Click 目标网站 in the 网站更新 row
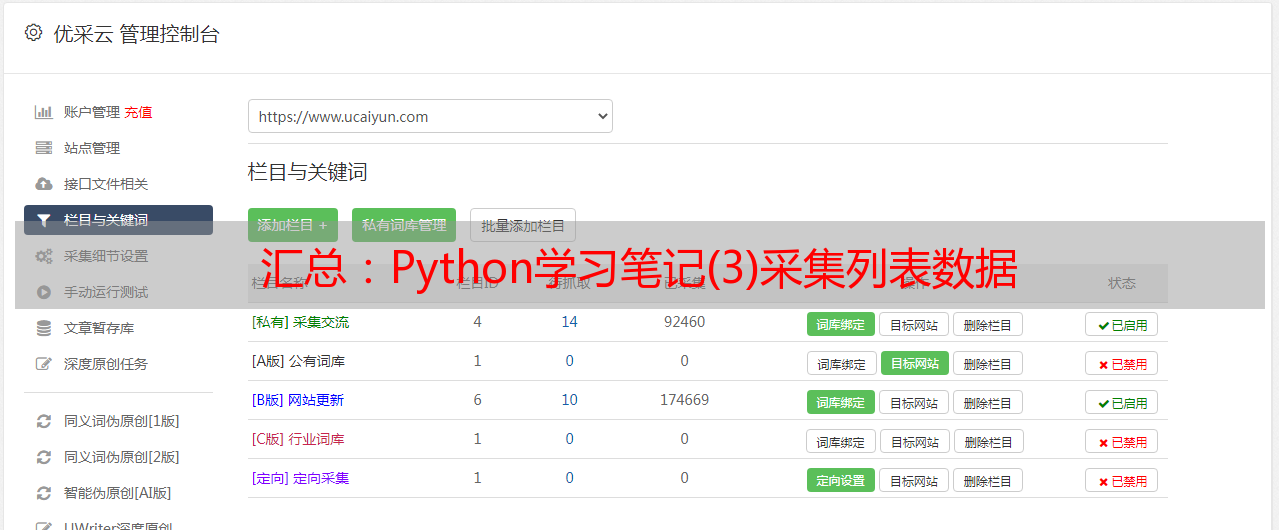1279x530 pixels. click(x=914, y=402)
